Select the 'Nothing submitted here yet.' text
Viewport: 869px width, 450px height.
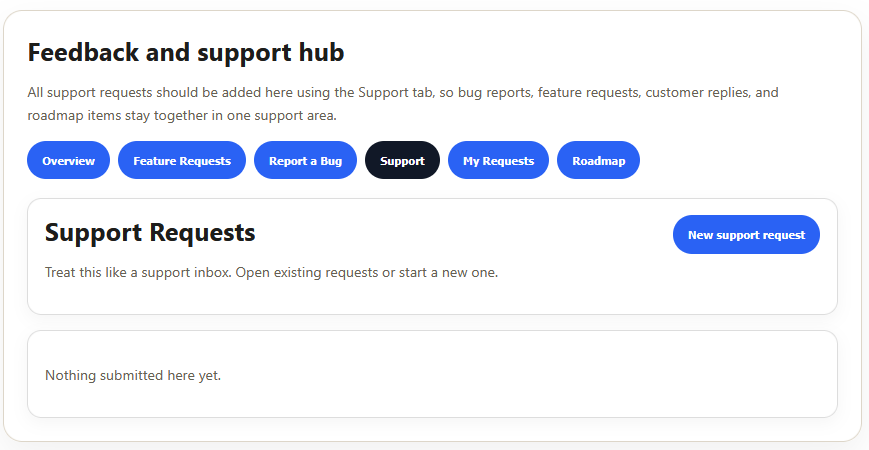[133, 375]
